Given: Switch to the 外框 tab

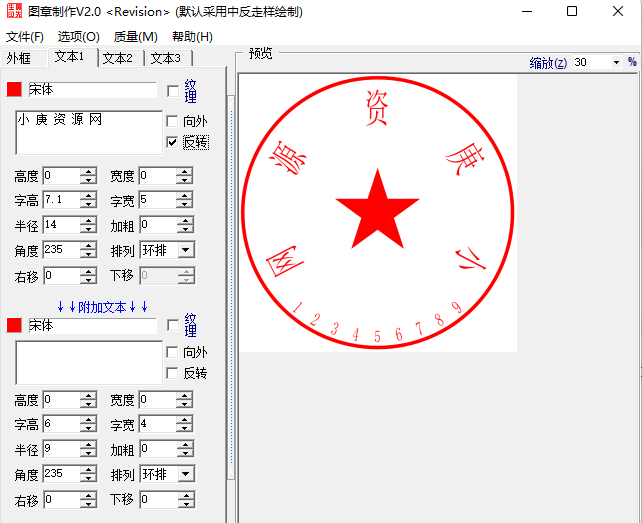Looking at the screenshot, I should [x=21, y=58].
